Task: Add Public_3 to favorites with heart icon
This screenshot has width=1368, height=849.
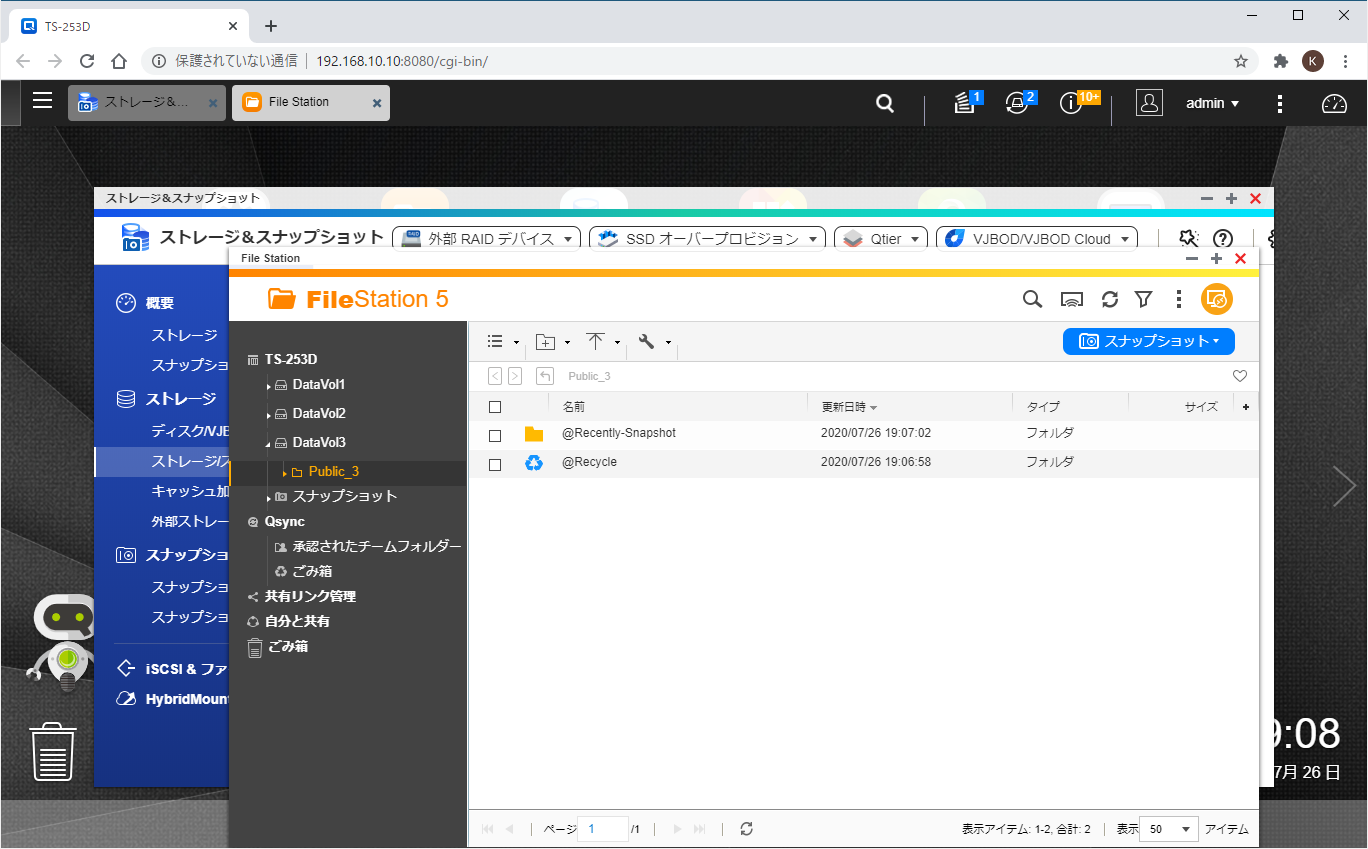Action: click(1240, 376)
